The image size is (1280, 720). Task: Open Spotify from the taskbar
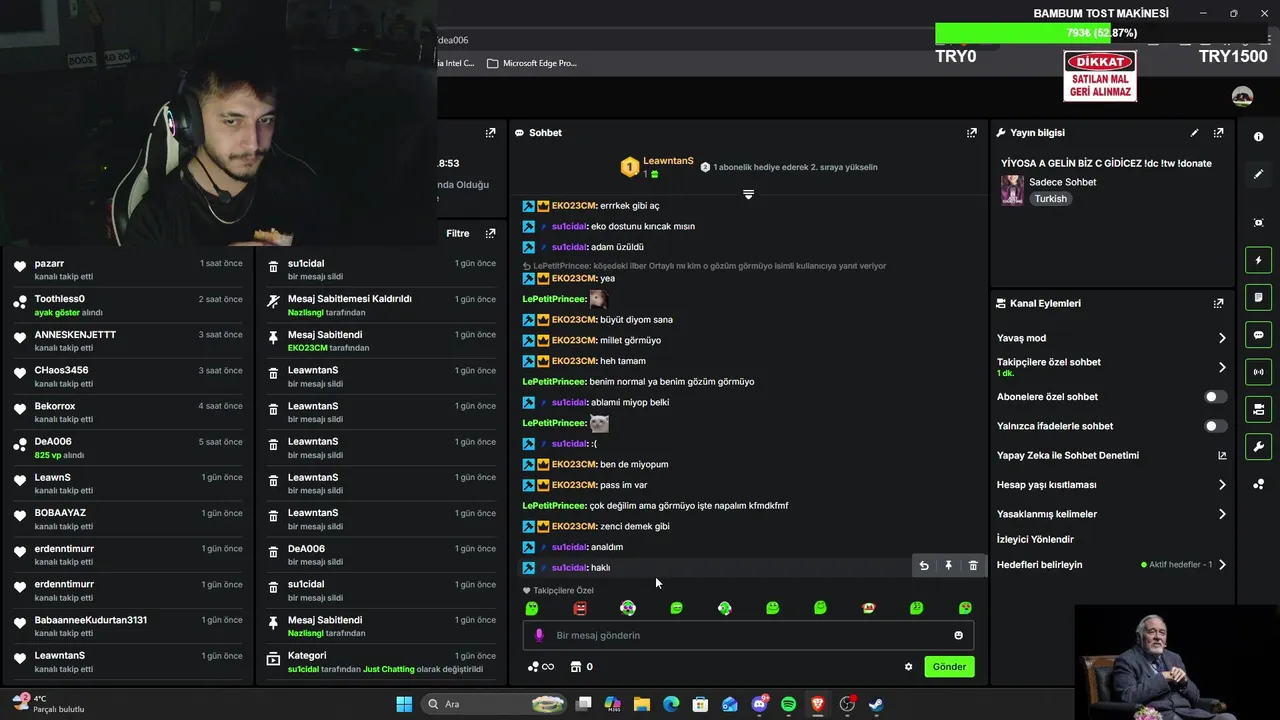[788, 704]
